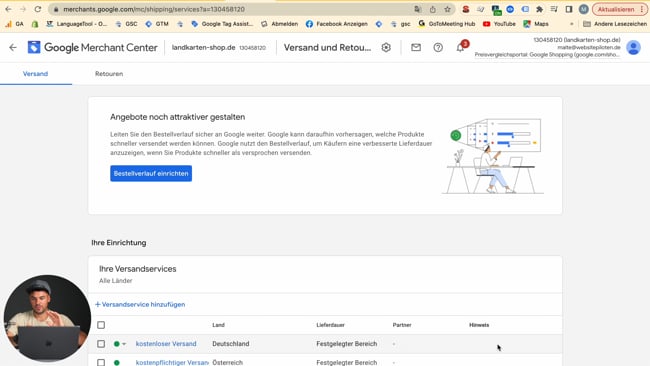This screenshot has height=366, width=650.
Task: Click the Land column header
Action: point(218,325)
